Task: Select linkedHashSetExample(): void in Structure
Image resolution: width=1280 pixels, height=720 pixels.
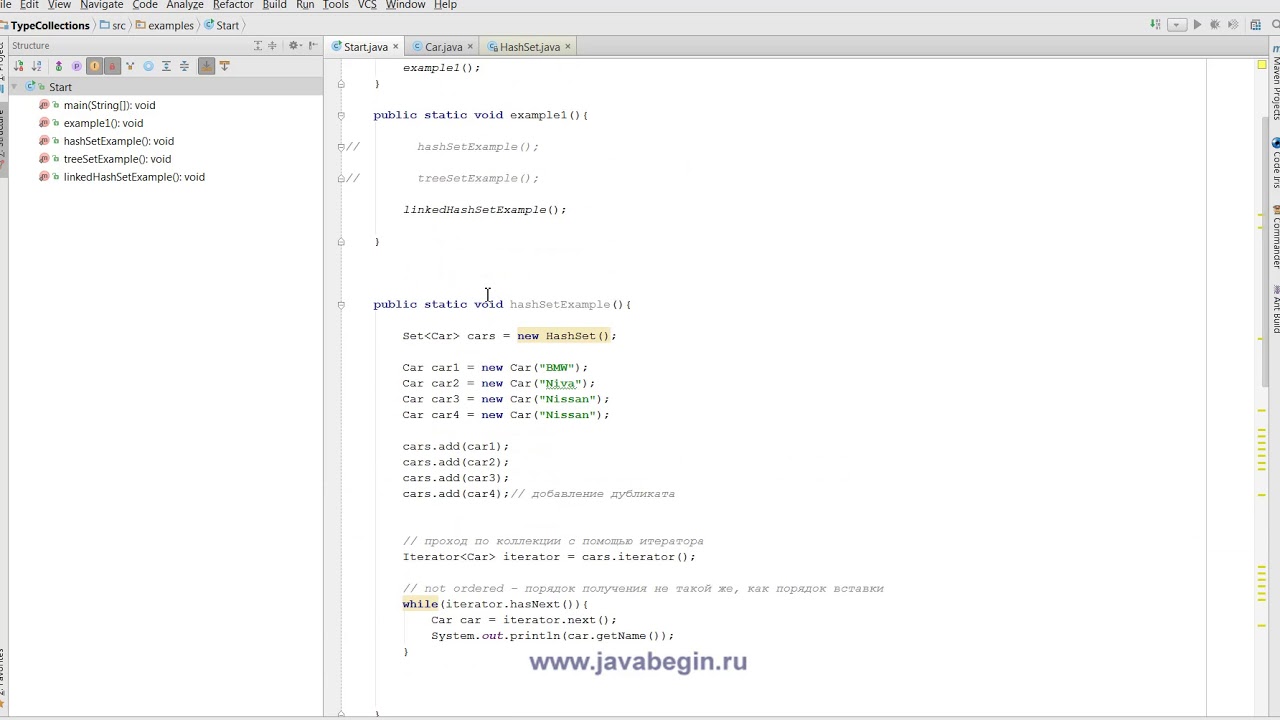Action: (134, 177)
